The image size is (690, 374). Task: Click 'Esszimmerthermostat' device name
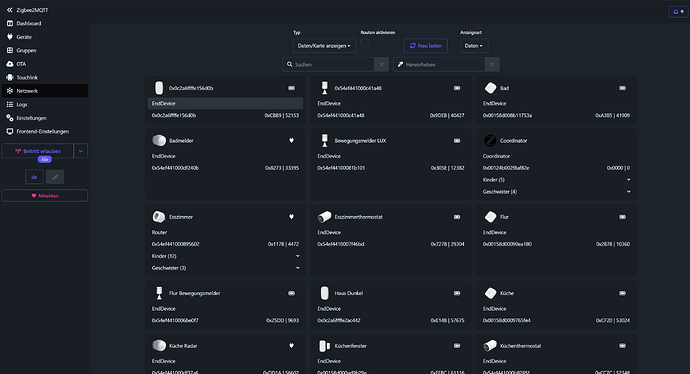[x=358, y=217]
